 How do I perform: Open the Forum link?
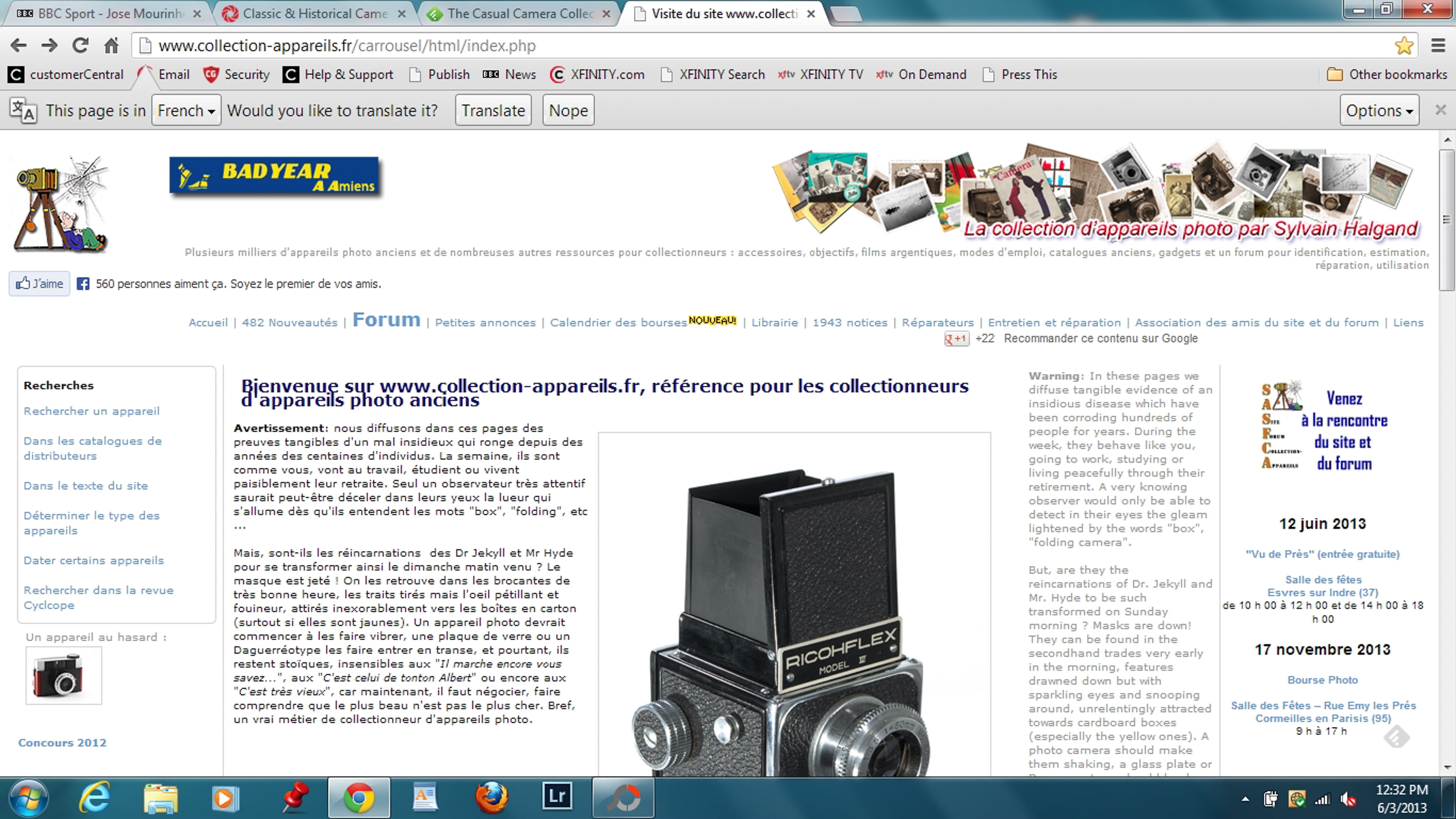[x=387, y=320]
